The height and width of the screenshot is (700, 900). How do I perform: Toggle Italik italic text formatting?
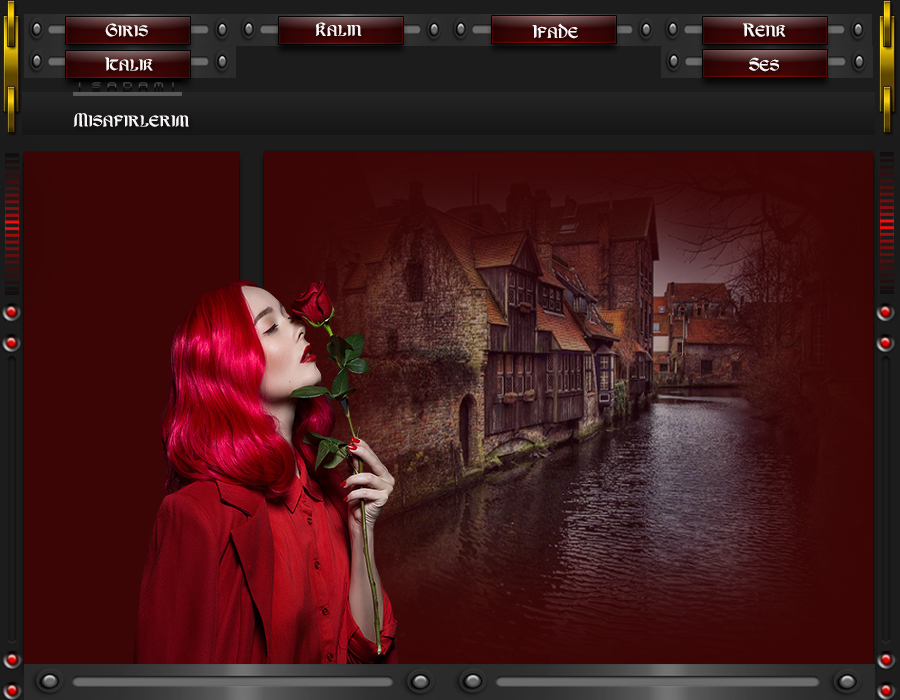[127, 64]
